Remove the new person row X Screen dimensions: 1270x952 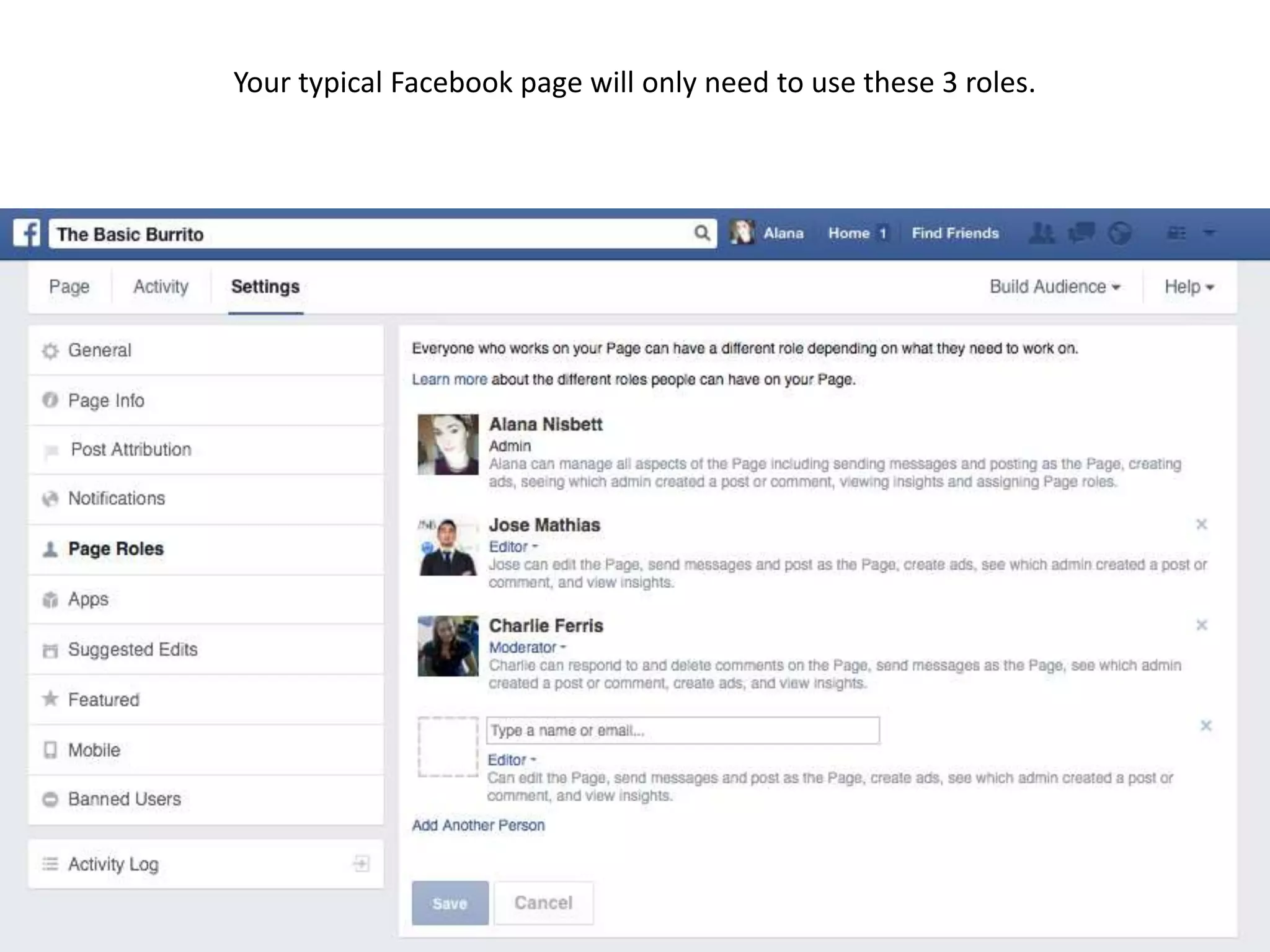pyautogui.click(x=1206, y=725)
